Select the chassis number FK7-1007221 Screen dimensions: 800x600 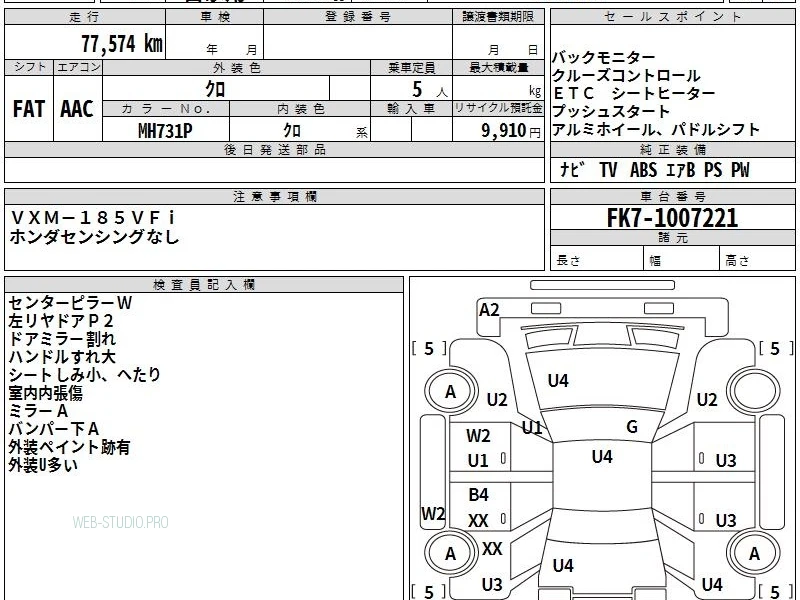point(672,218)
